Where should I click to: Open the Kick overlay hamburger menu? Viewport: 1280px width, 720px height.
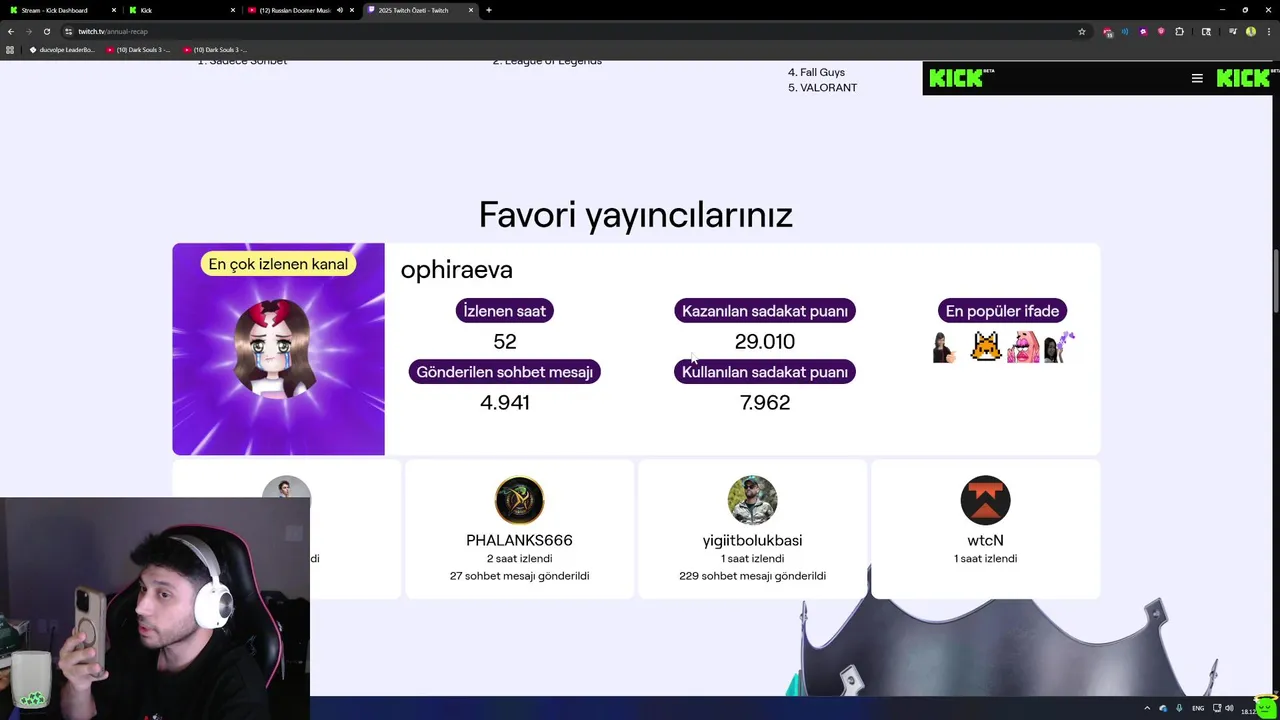[1197, 78]
